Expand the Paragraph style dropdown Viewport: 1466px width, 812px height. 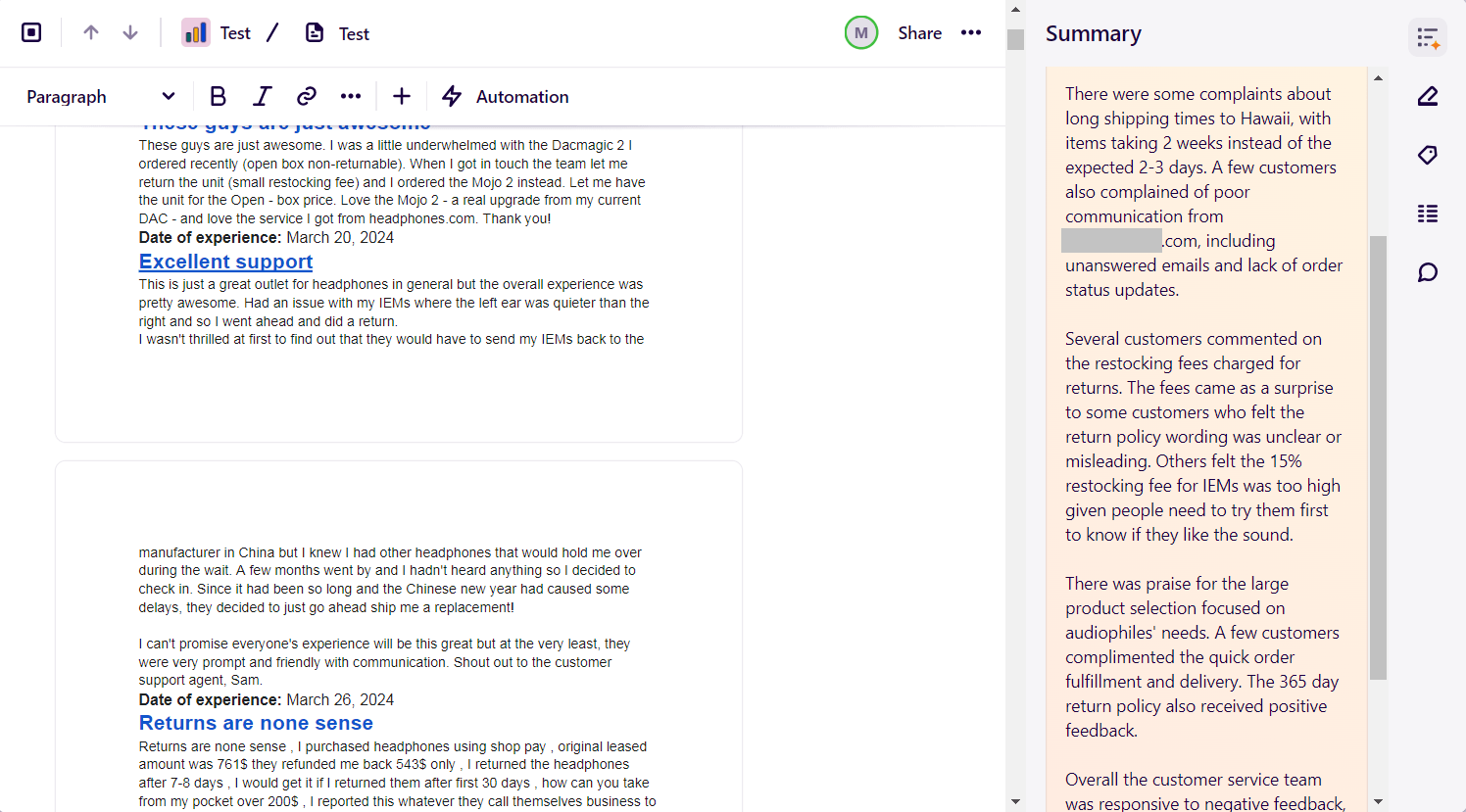[x=100, y=96]
